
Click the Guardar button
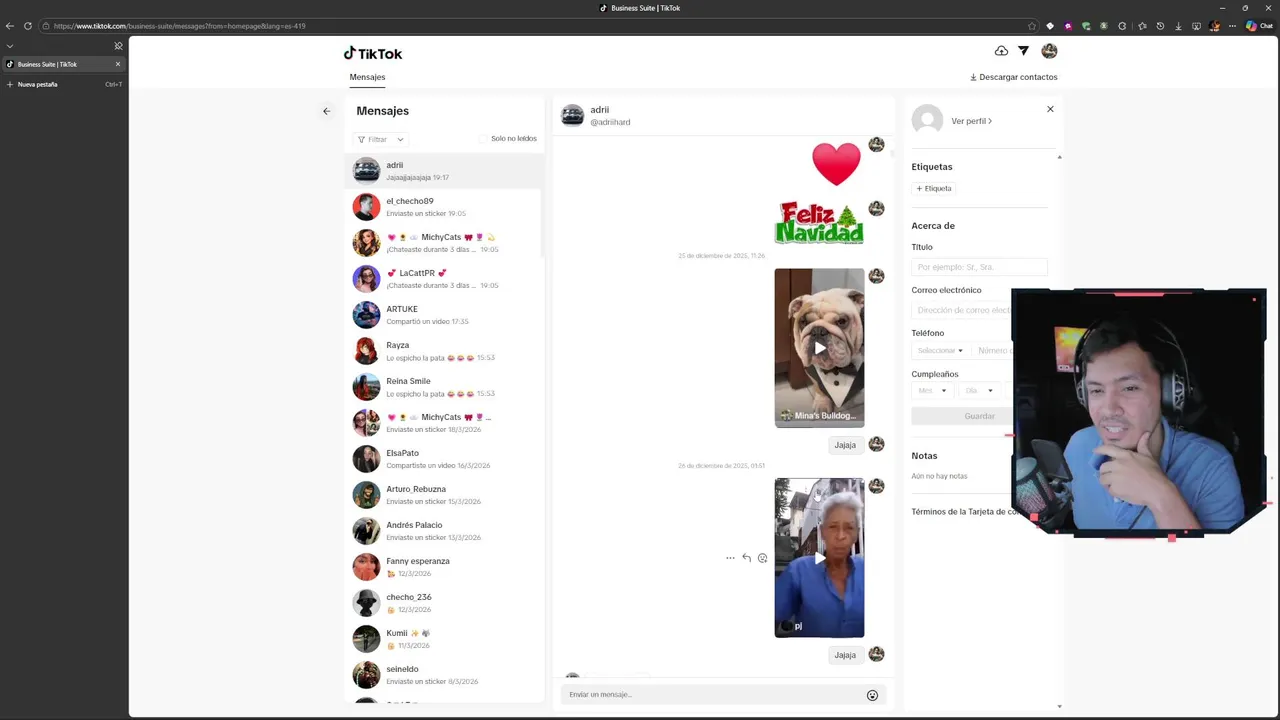(979, 416)
